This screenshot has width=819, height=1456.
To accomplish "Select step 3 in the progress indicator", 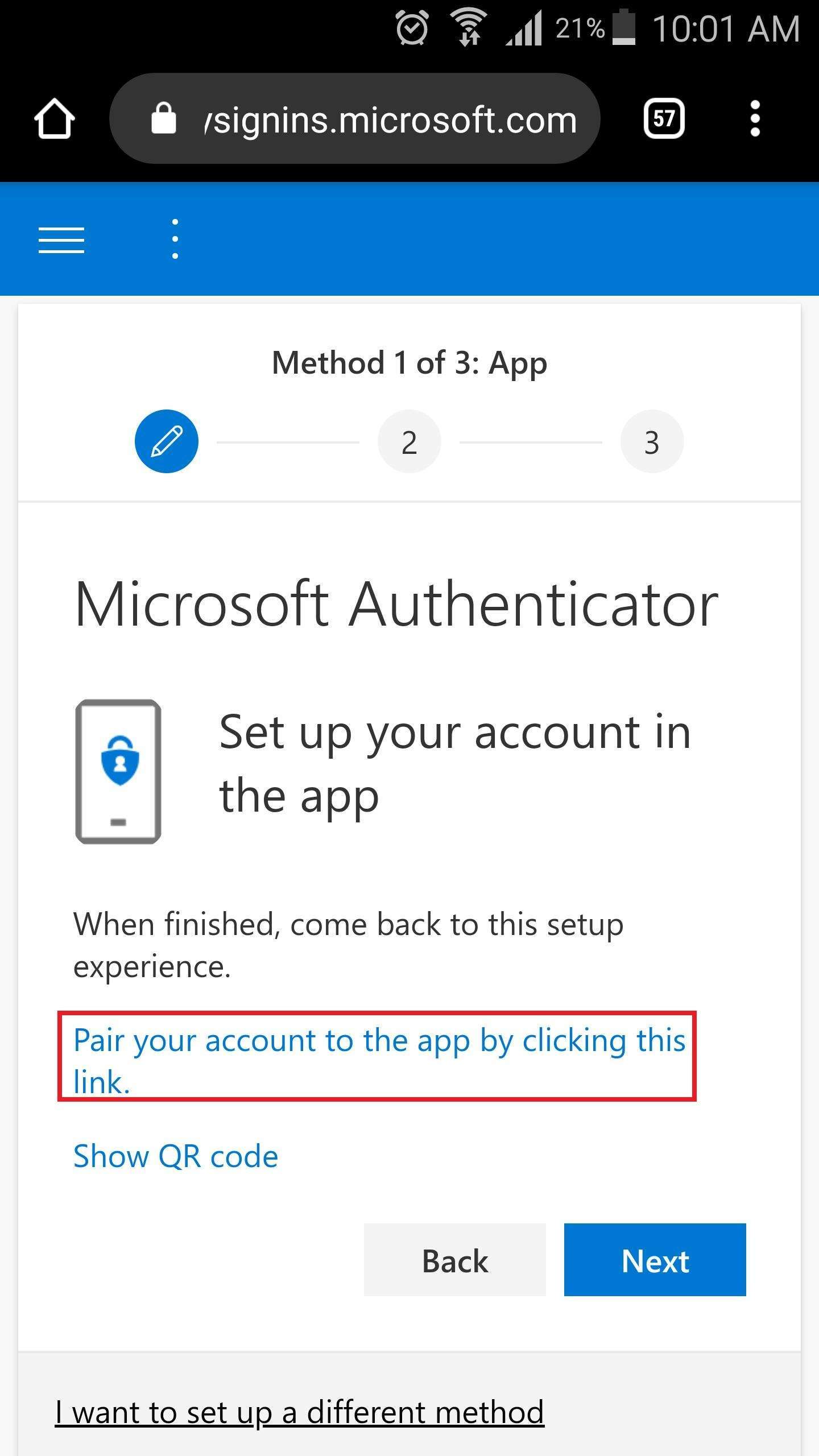I will click(x=652, y=441).
